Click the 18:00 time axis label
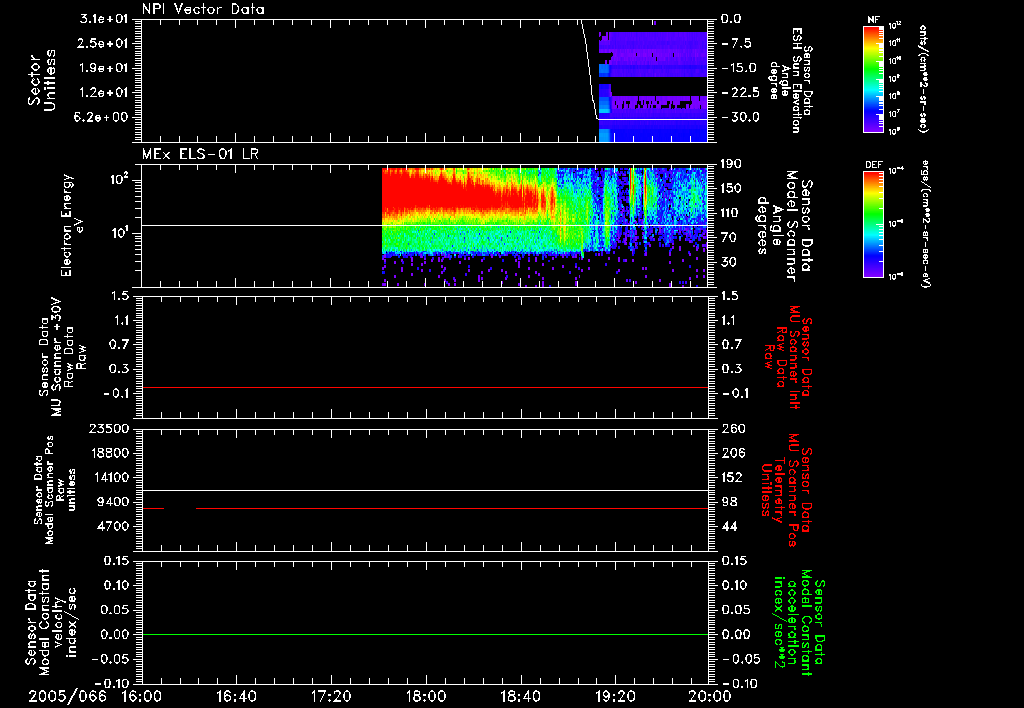The width and height of the screenshot is (1024, 708). [426, 696]
